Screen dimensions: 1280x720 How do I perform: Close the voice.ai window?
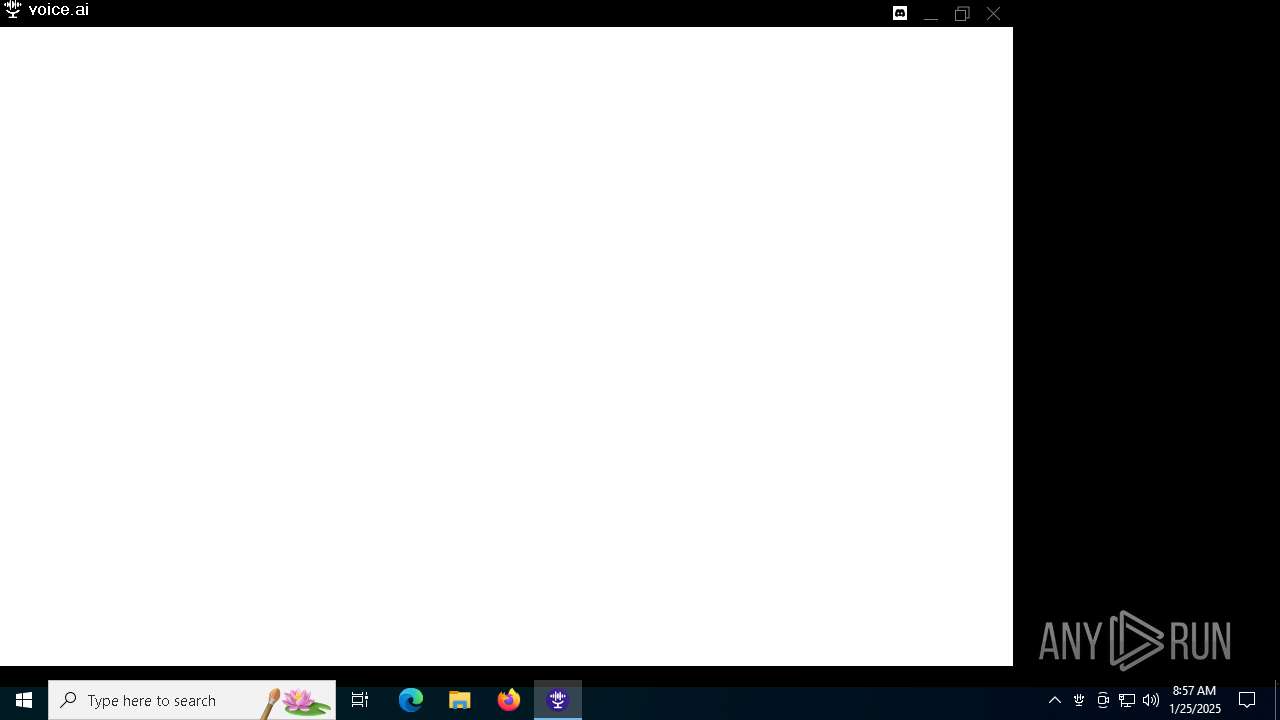coord(993,14)
